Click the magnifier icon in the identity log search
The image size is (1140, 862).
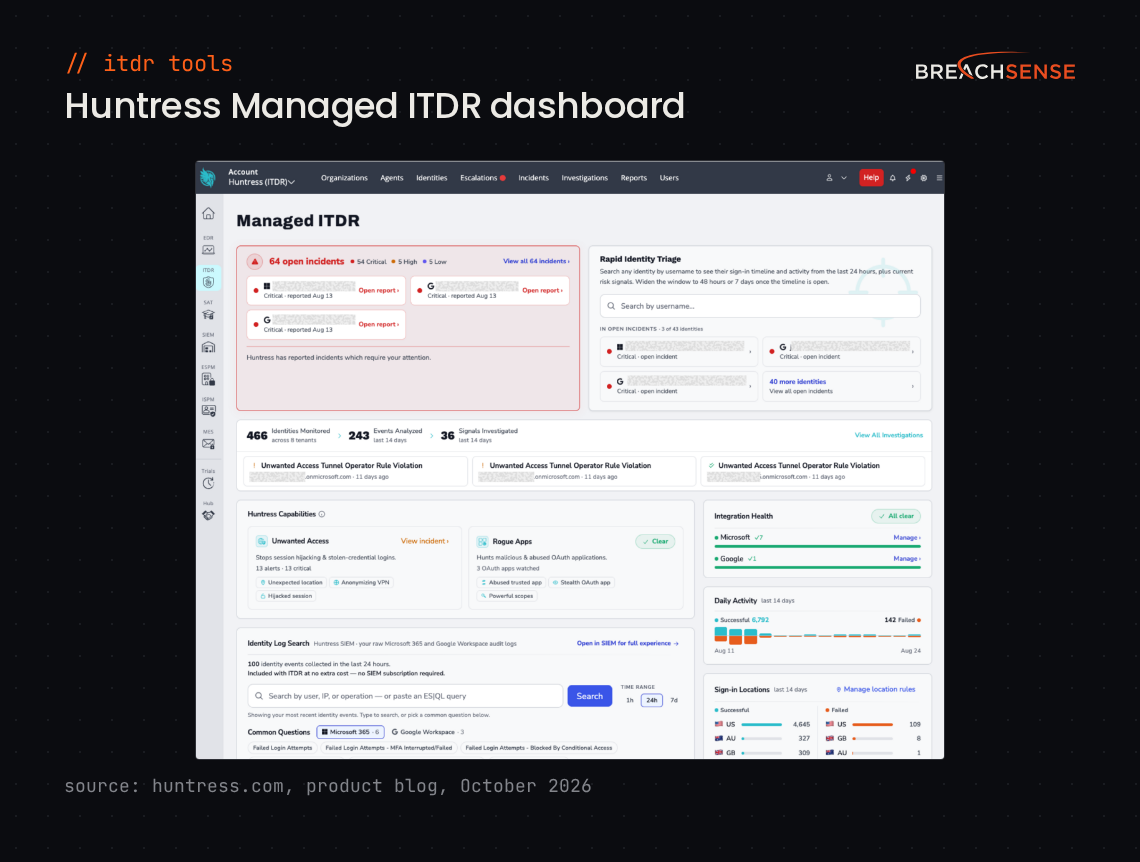click(259, 696)
